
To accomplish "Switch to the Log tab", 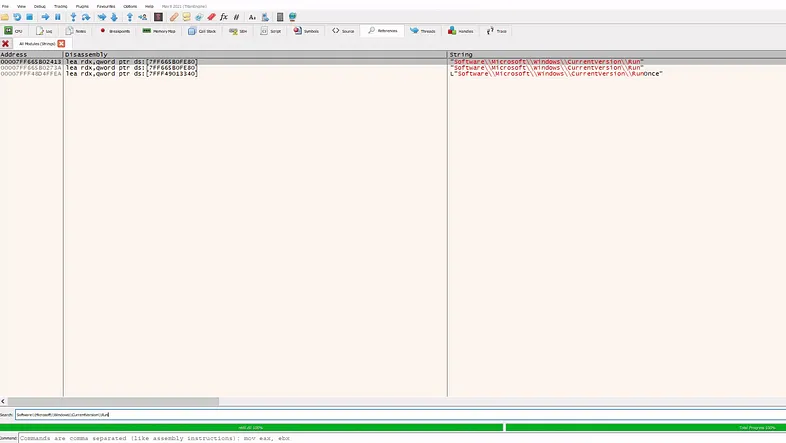I will coord(45,31).
